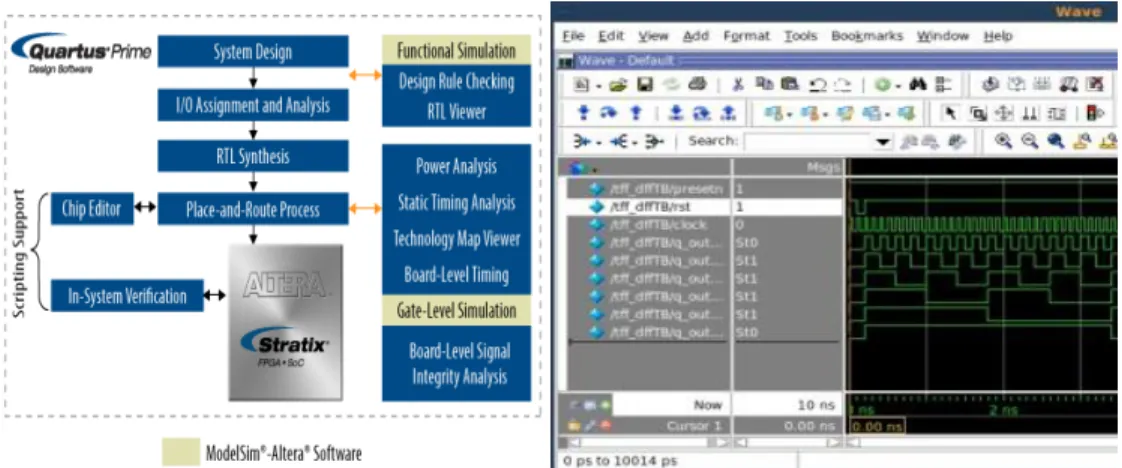The height and width of the screenshot is (468, 1122).
Task: Open the Edit menu
Action: (x=610, y=36)
